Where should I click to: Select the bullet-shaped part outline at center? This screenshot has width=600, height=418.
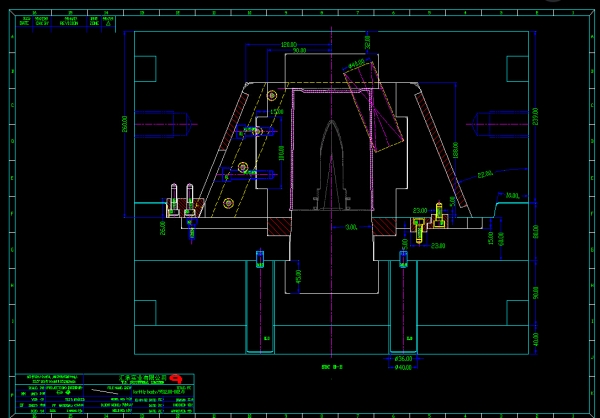pyautogui.click(x=331, y=165)
